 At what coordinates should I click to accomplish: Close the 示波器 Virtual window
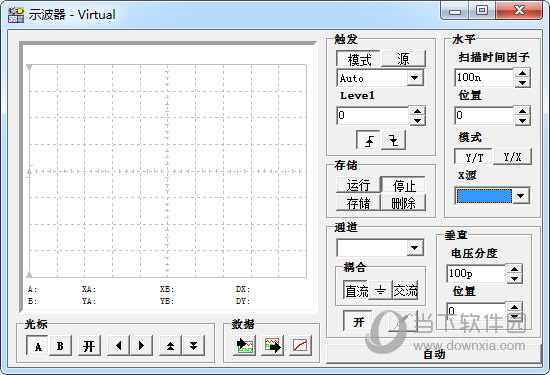[x=519, y=11]
